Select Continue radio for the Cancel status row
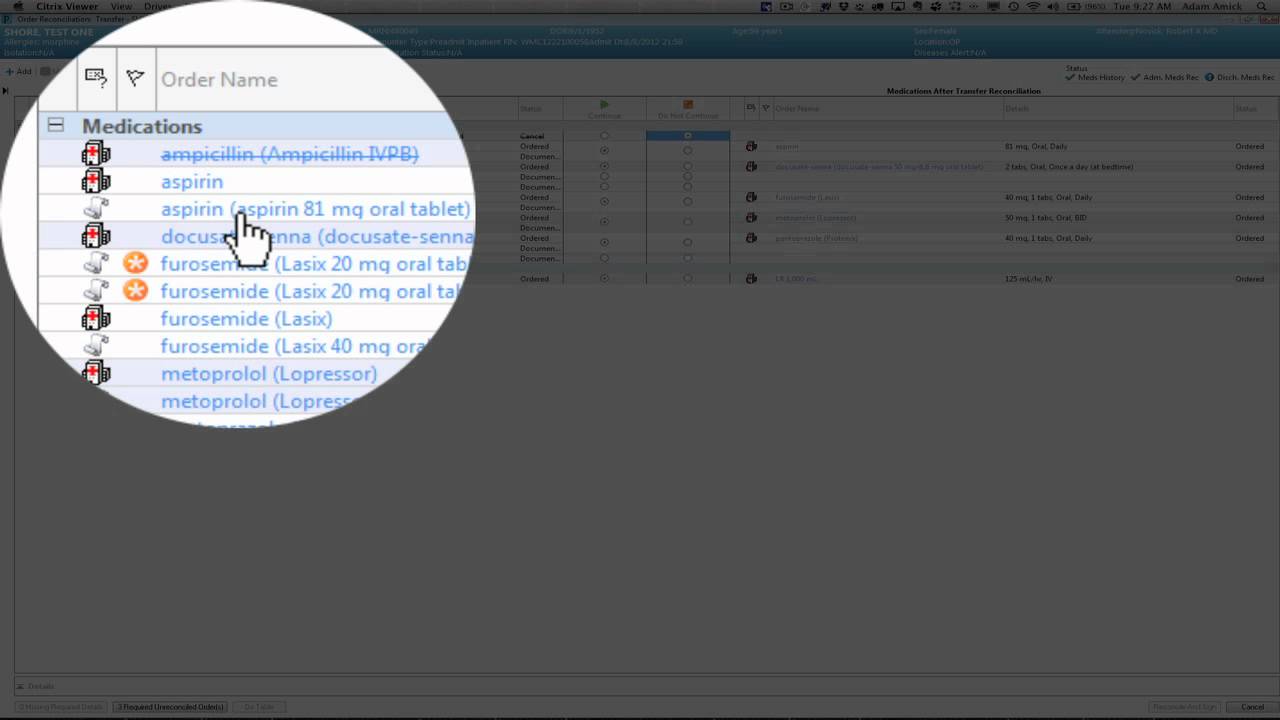This screenshot has height=720, width=1280. (604, 136)
